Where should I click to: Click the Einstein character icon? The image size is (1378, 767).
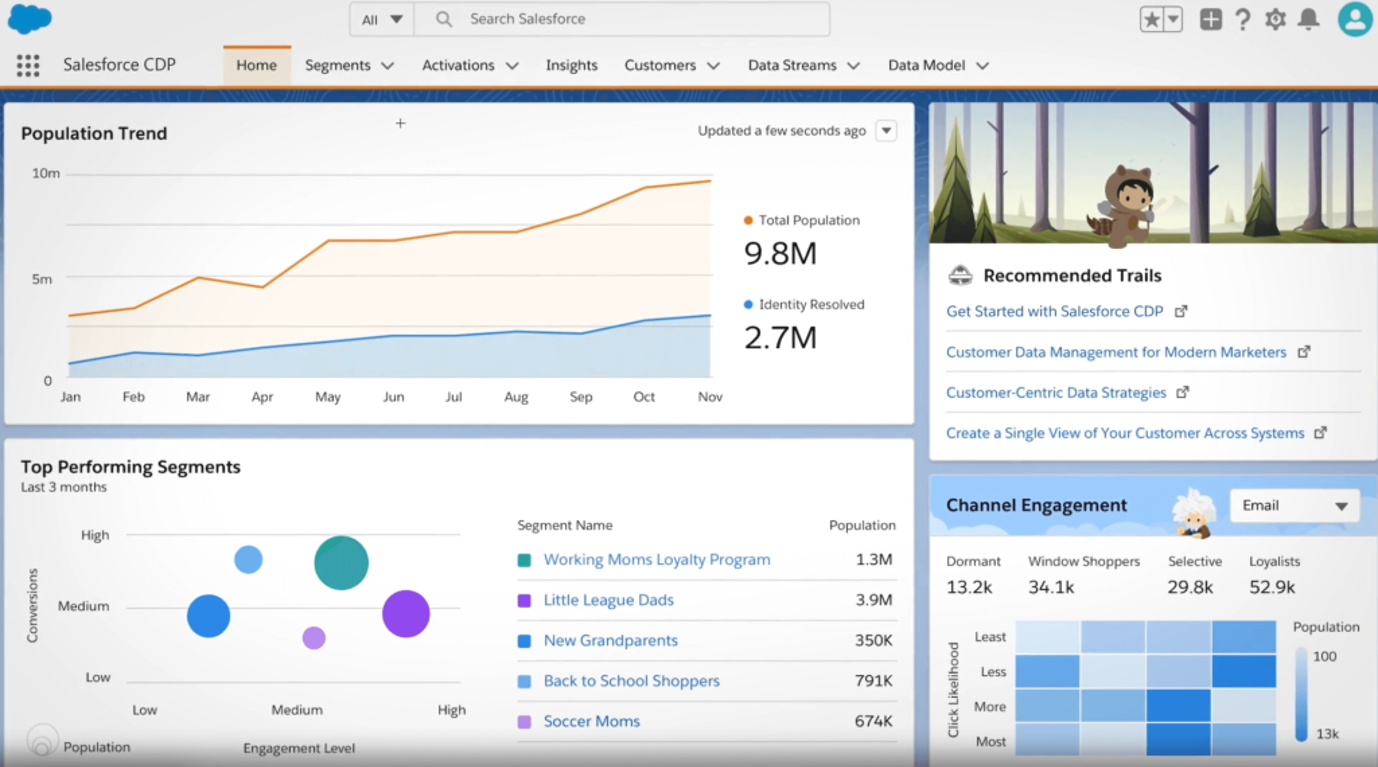coord(1194,513)
